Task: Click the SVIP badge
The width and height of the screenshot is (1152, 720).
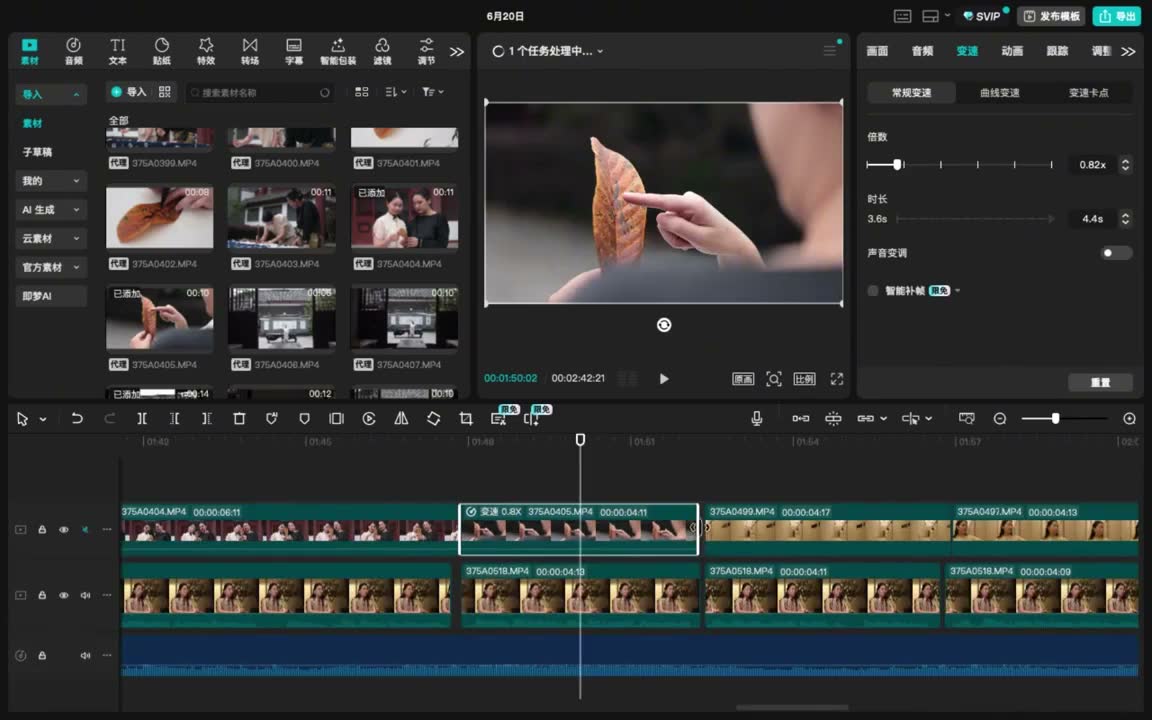Action: (x=982, y=16)
